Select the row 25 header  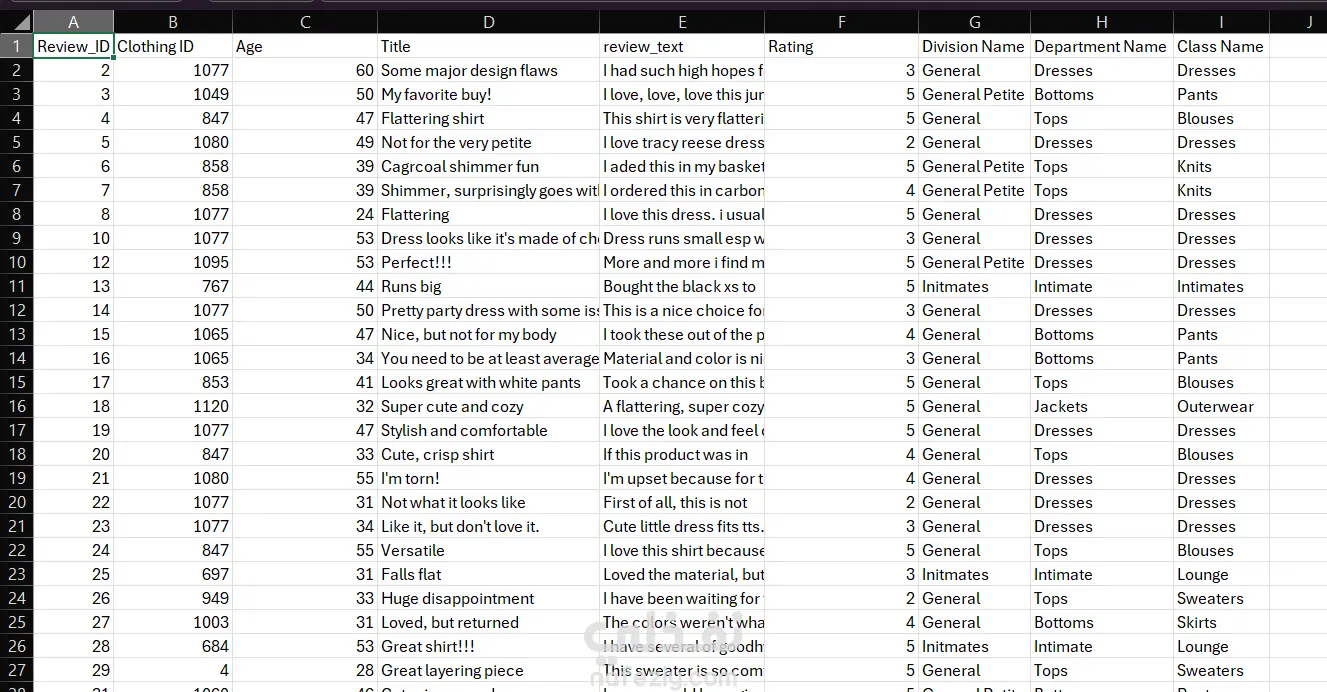tap(17, 622)
